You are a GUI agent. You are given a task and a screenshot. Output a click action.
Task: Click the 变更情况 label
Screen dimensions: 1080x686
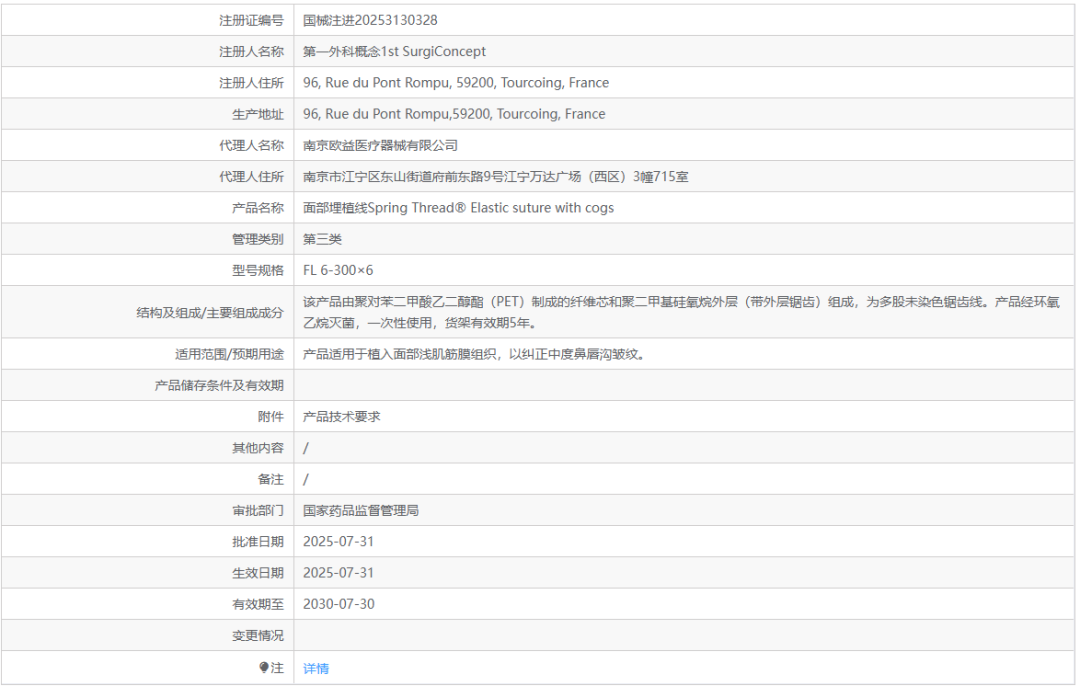(x=258, y=636)
